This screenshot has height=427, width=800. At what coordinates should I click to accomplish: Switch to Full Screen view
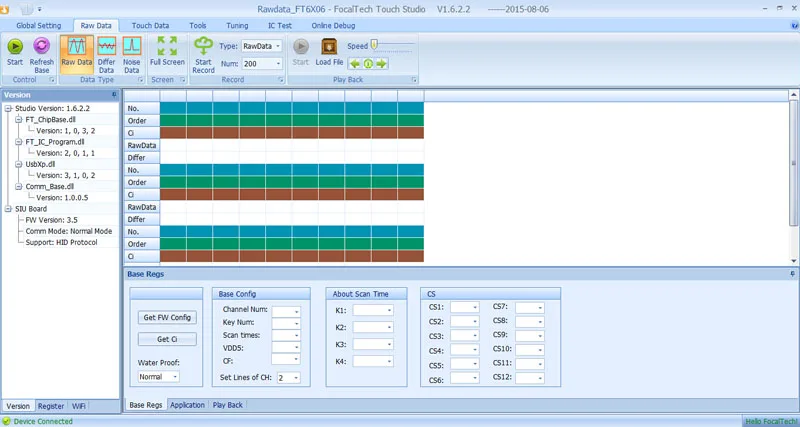[167, 46]
